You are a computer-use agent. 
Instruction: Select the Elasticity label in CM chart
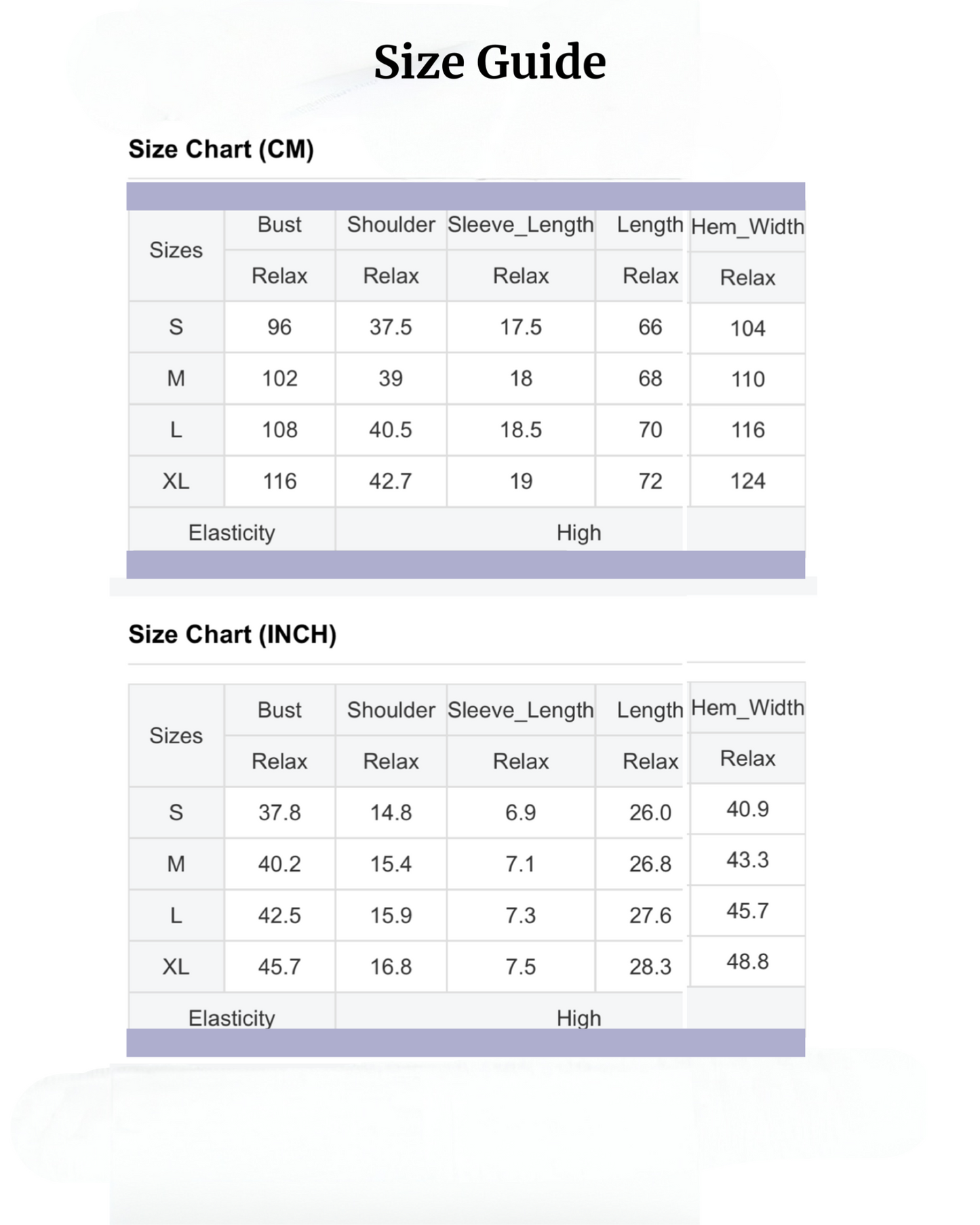pyautogui.click(x=231, y=532)
